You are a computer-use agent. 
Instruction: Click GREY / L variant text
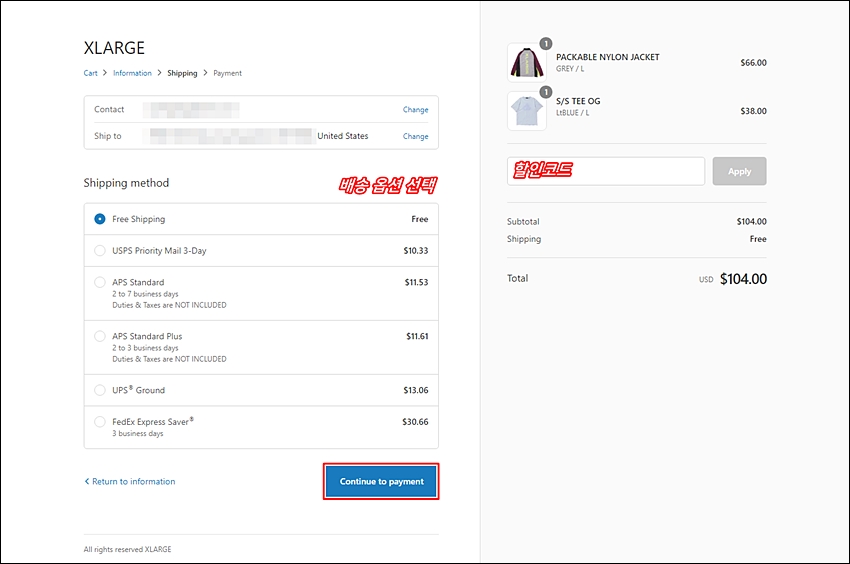point(570,69)
